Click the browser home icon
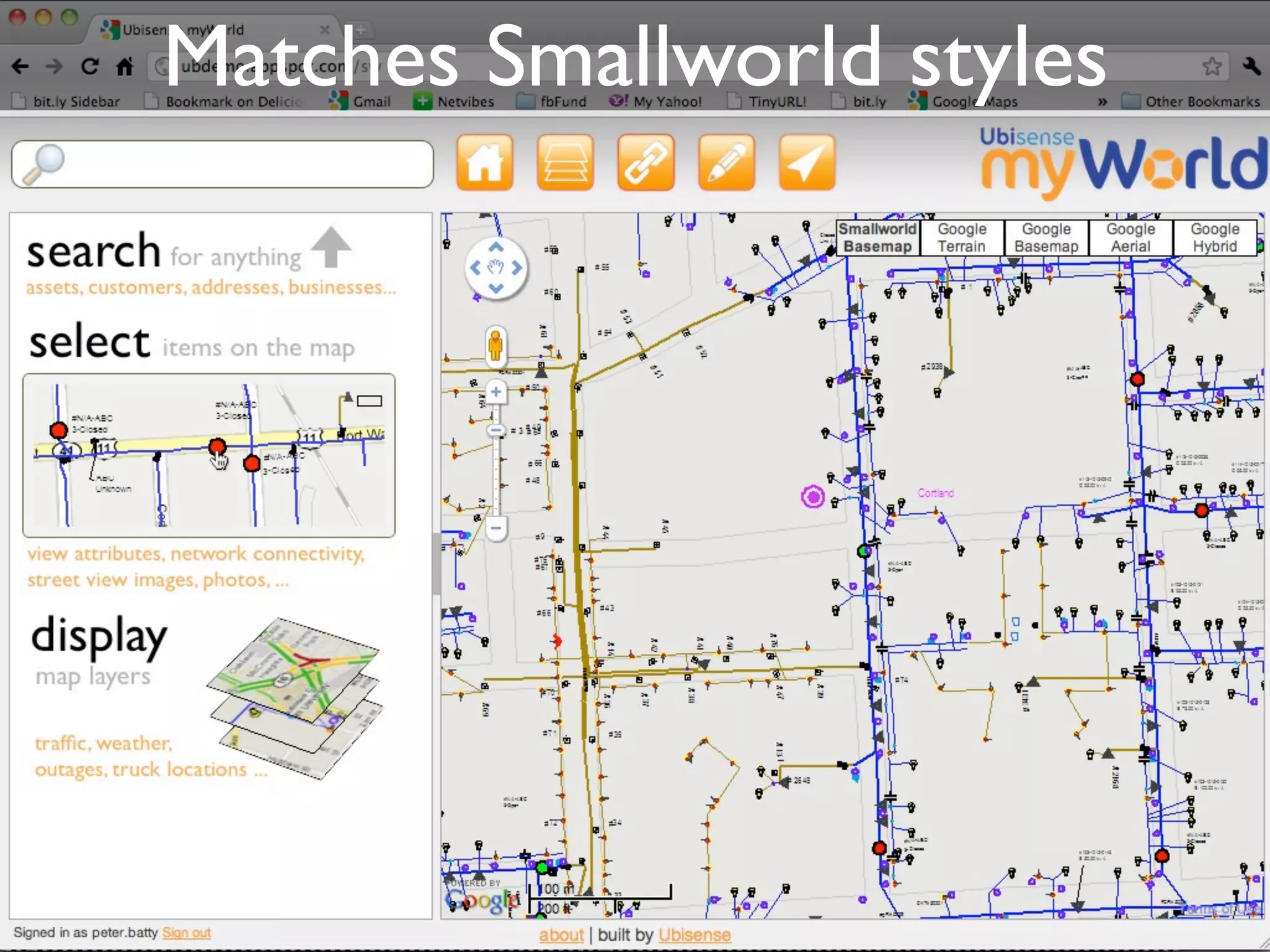 125,66
